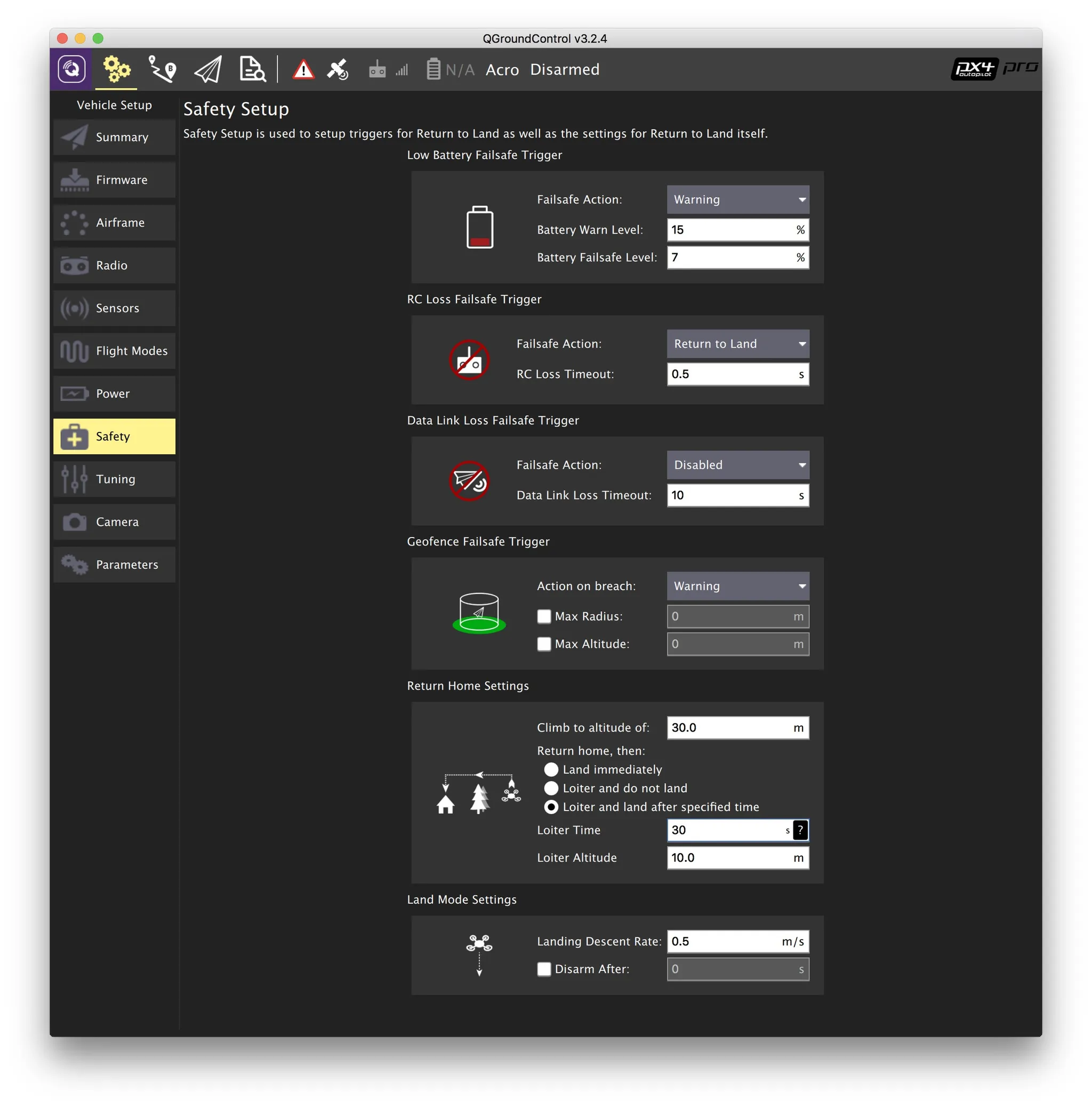
Task: Open Vehicle Setup gears icon
Action: pyautogui.click(x=116, y=69)
